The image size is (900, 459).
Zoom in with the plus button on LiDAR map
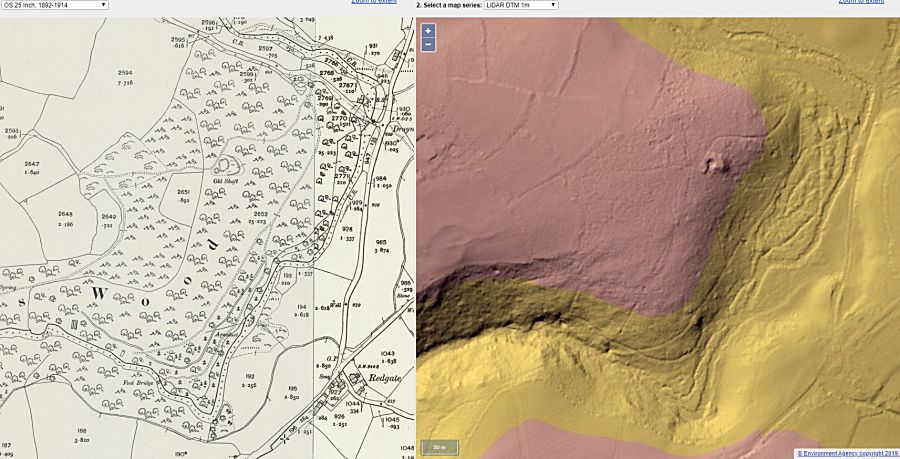[x=428, y=30]
